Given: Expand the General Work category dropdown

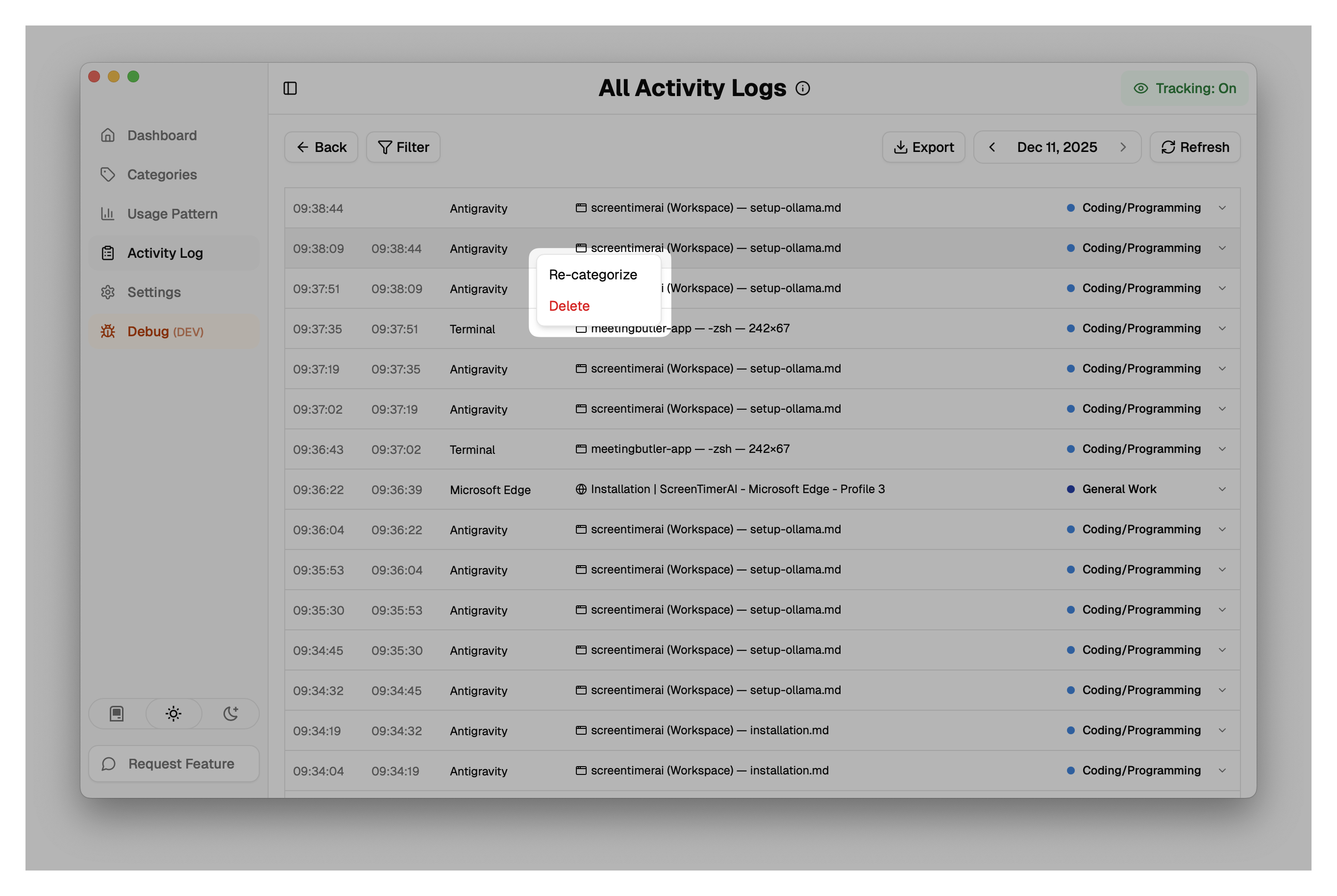Looking at the screenshot, I should (x=1222, y=489).
